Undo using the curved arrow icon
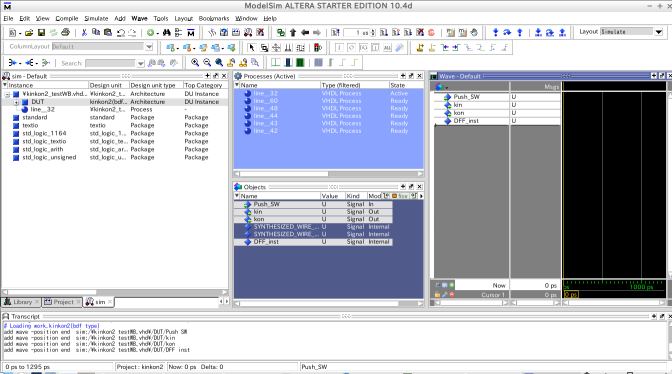 [120, 33]
